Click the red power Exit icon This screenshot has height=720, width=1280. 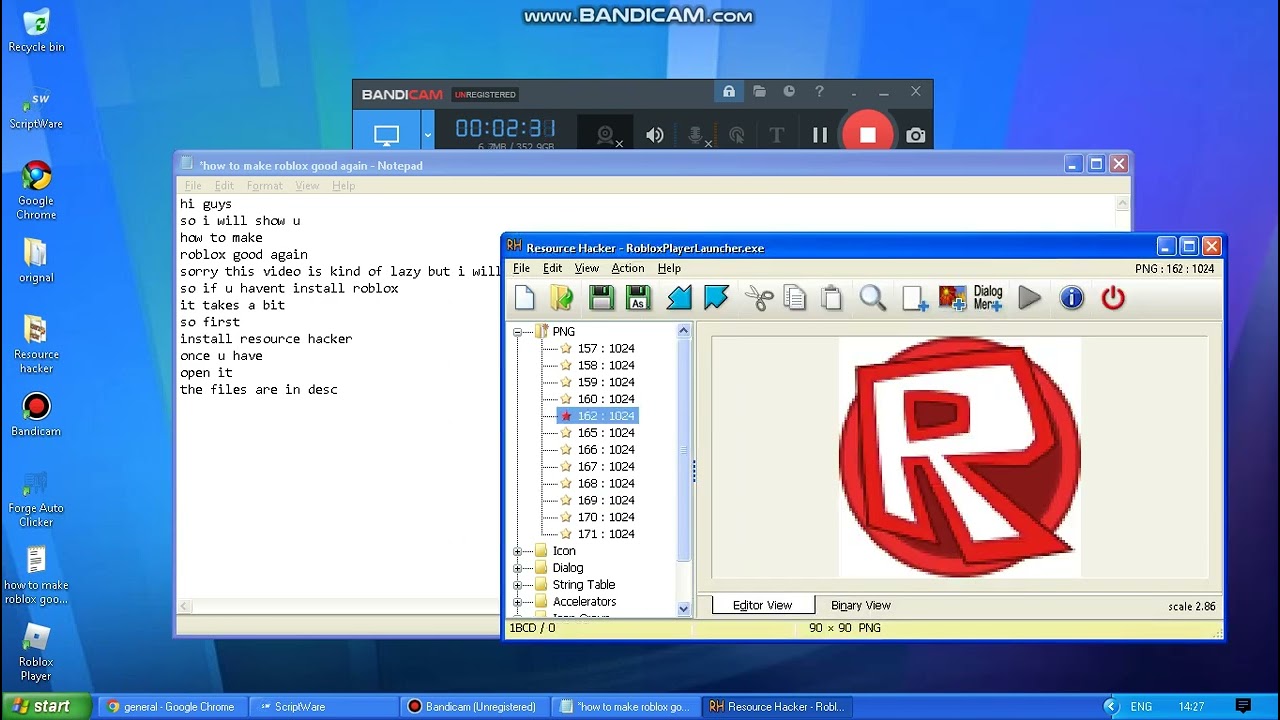1113,297
